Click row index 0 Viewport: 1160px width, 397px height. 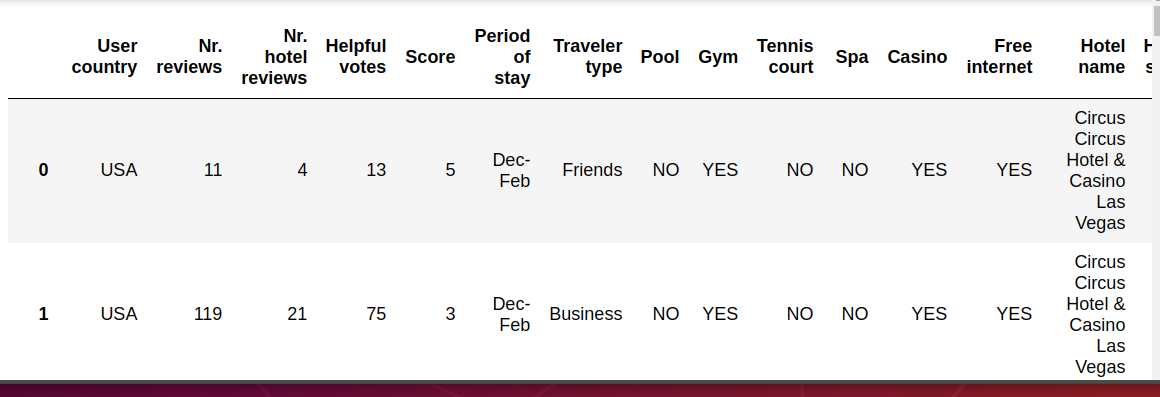point(43,170)
